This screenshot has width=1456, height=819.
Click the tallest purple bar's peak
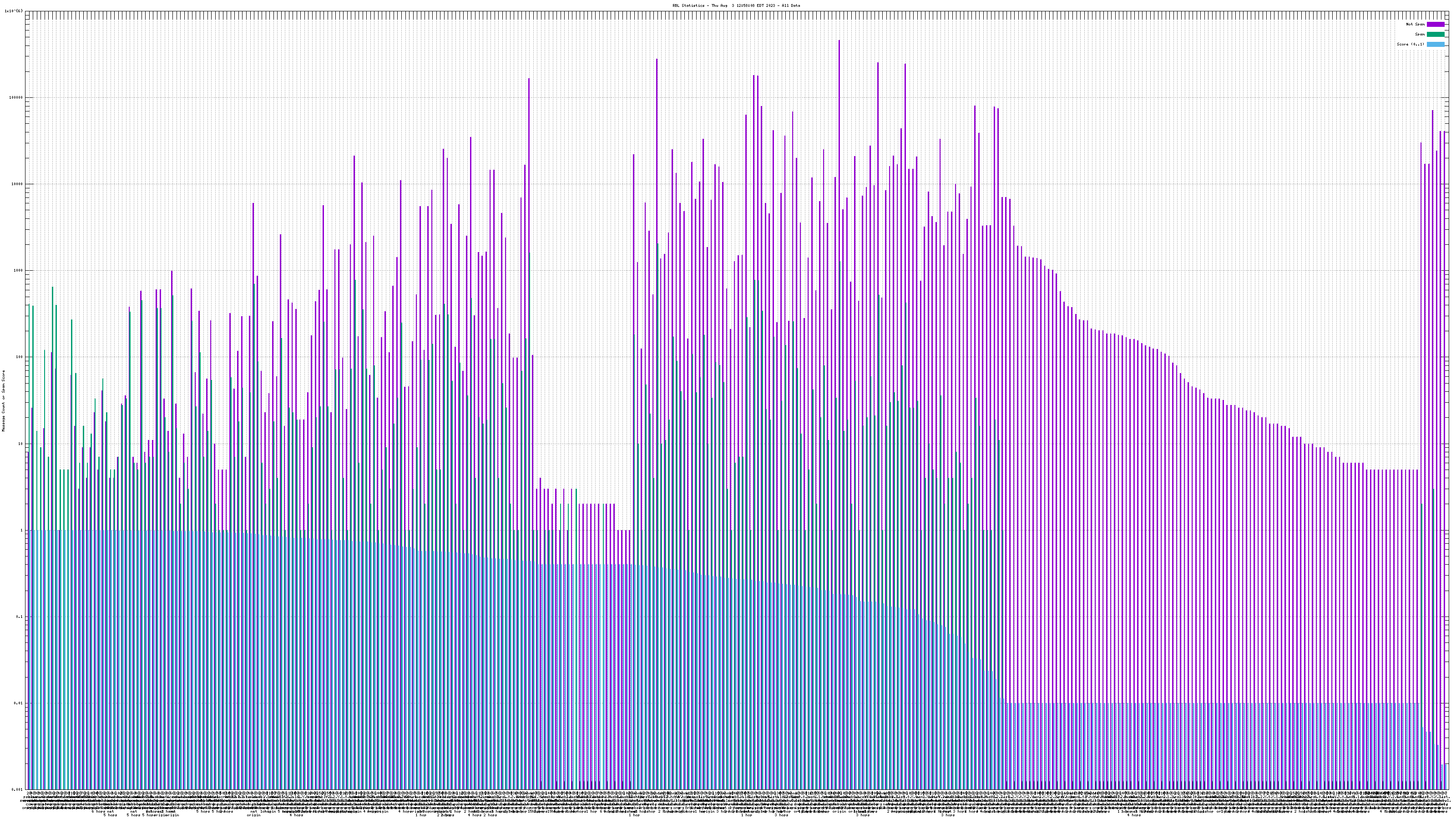[x=839, y=41]
